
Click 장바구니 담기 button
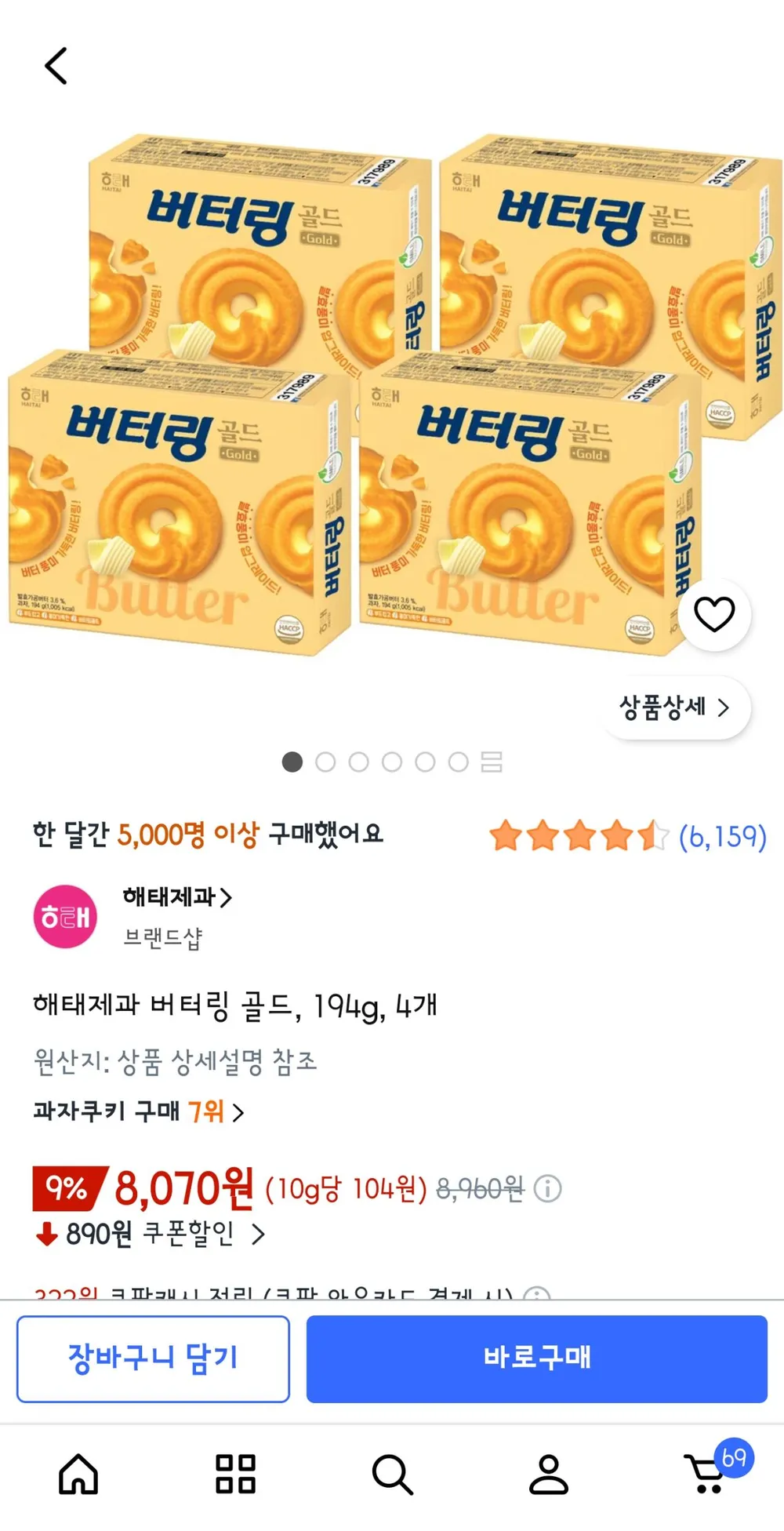(153, 1358)
